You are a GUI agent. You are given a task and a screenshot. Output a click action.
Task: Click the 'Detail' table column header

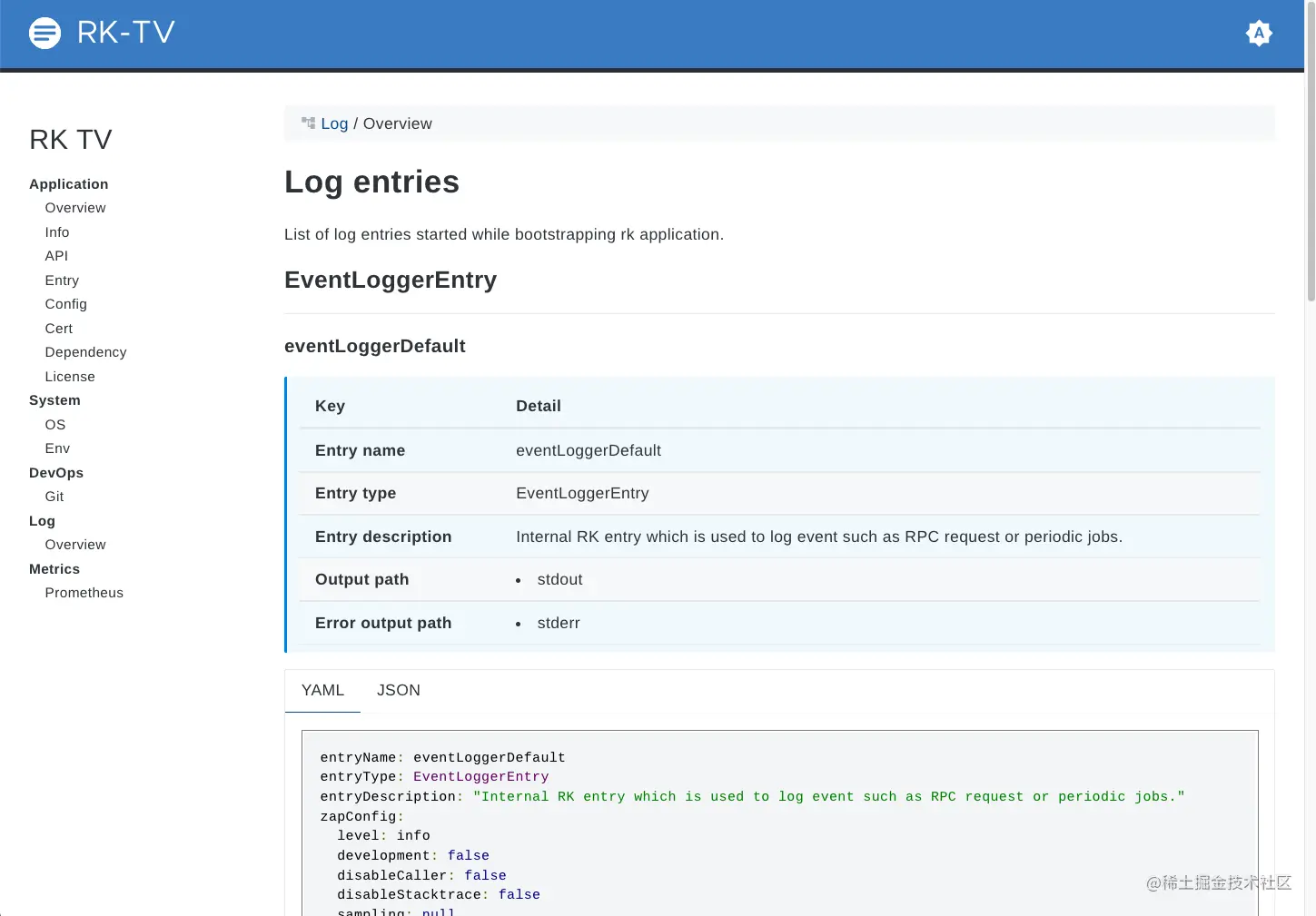click(x=538, y=407)
